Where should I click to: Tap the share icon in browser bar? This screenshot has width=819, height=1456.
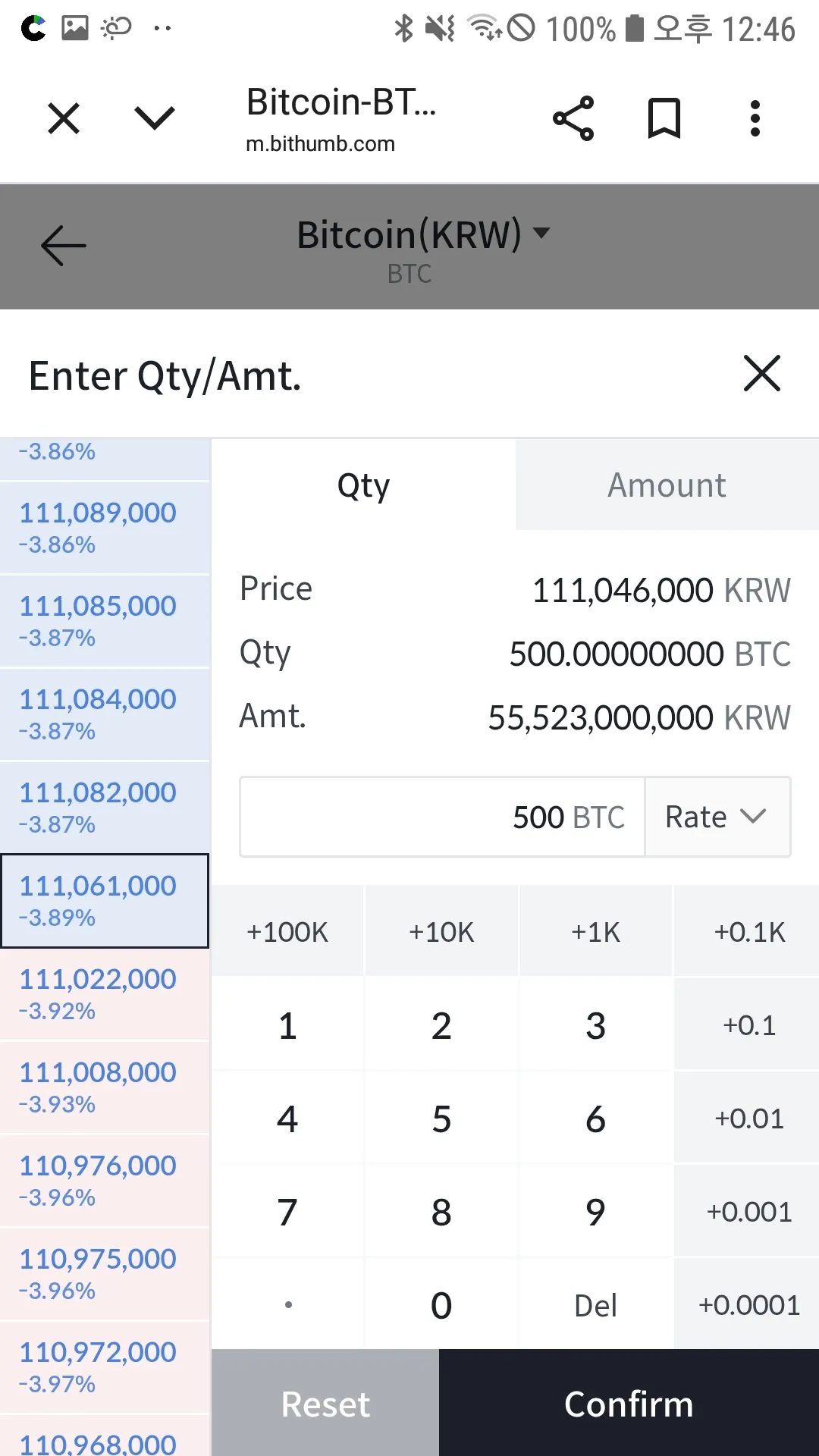573,119
